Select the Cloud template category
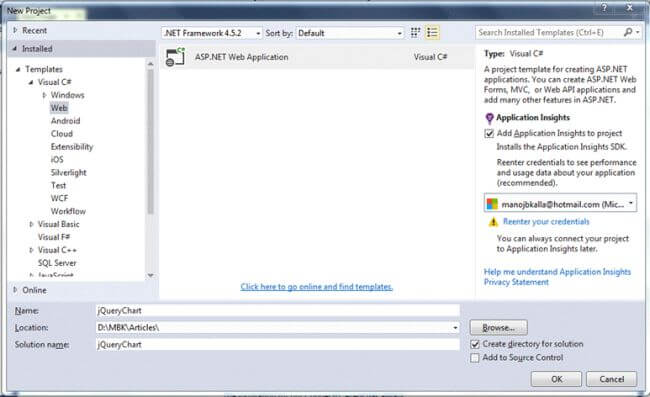The image size is (650, 397). (x=62, y=133)
